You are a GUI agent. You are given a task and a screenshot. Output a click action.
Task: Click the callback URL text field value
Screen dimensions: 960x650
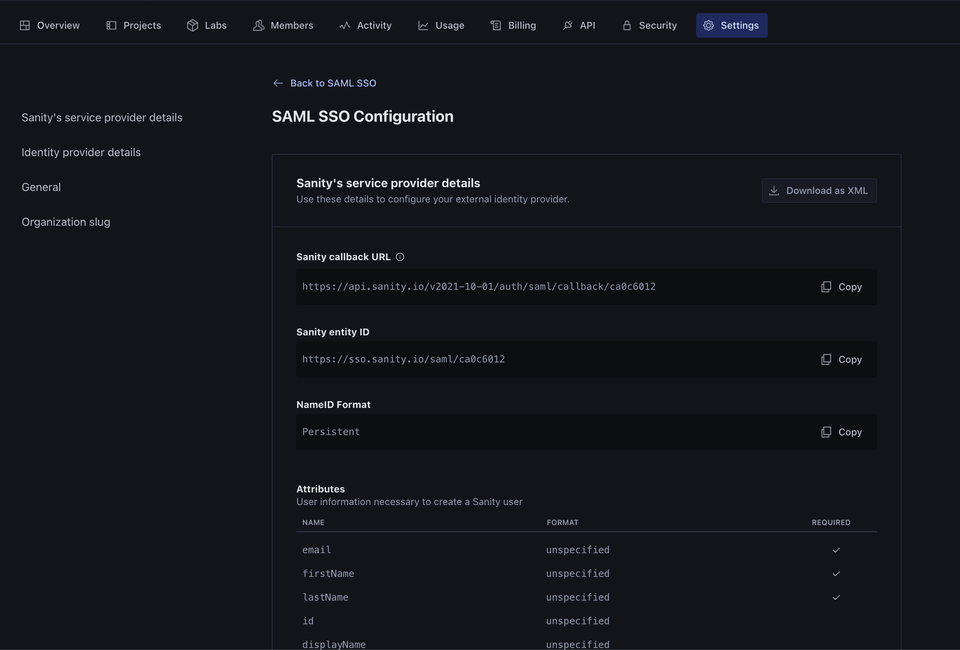pyautogui.click(x=479, y=286)
